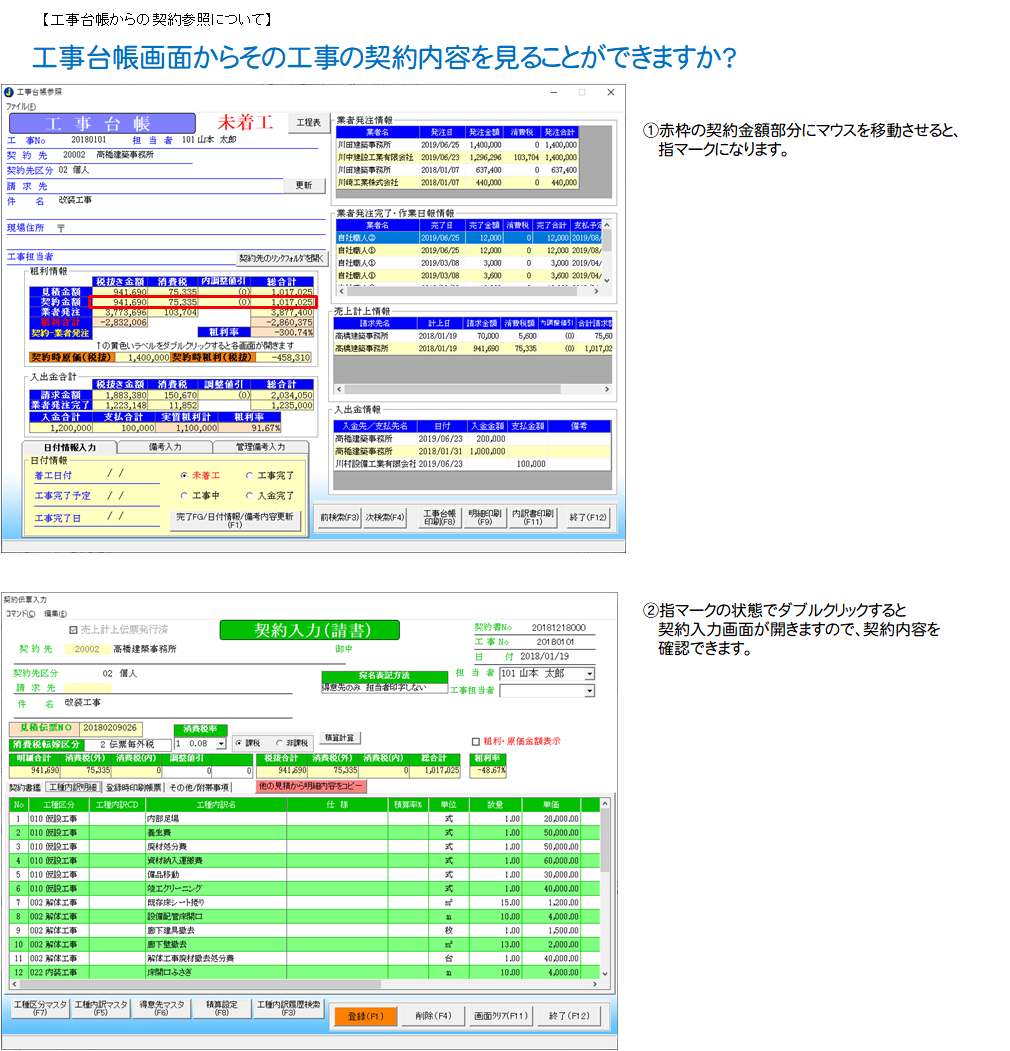Choose the 入金完了 radio option
The height and width of the screenshot is (1051, 1010).
point(250,495)
